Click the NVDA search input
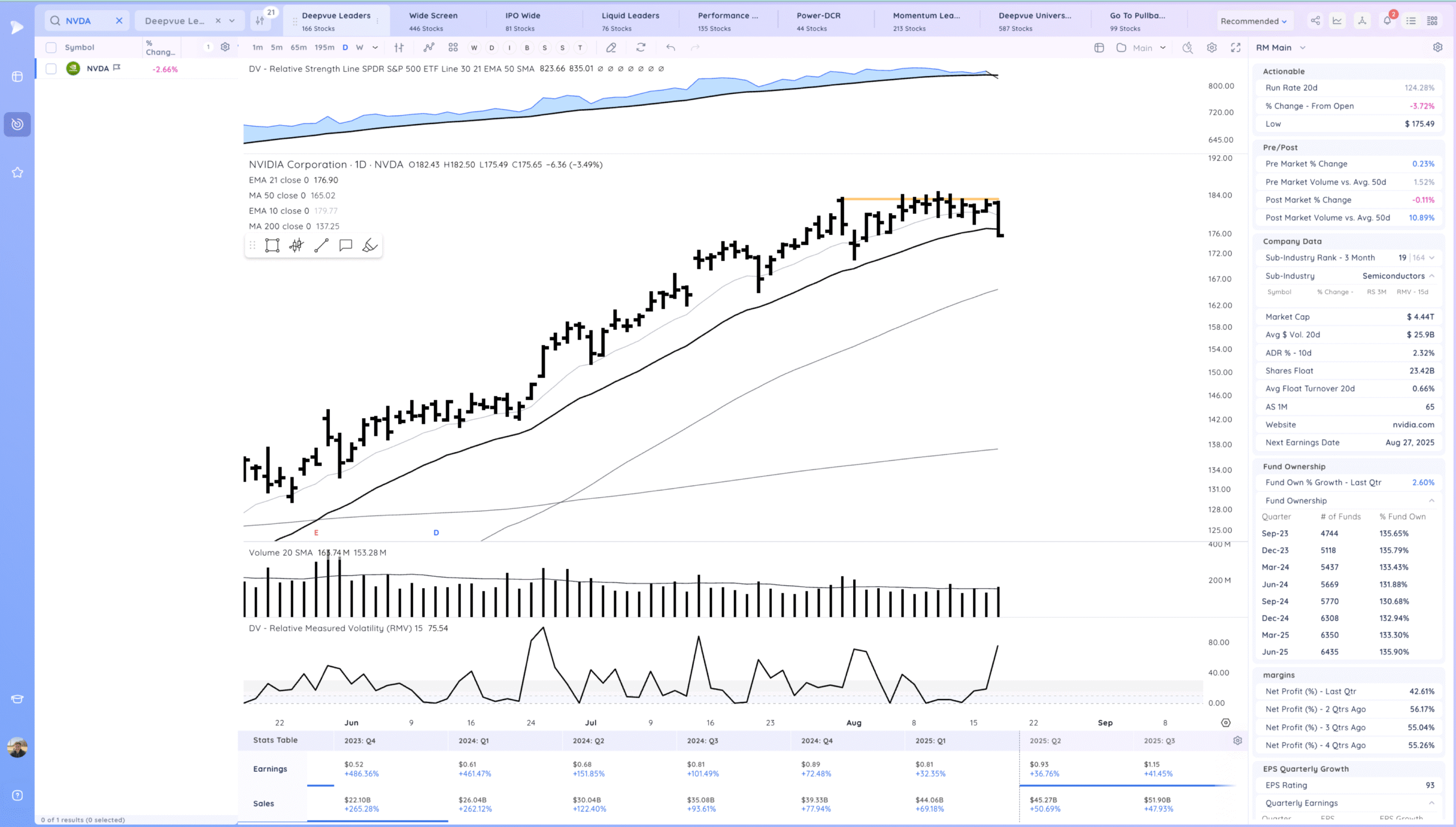The image size is (1456, 827). (85, 21)
